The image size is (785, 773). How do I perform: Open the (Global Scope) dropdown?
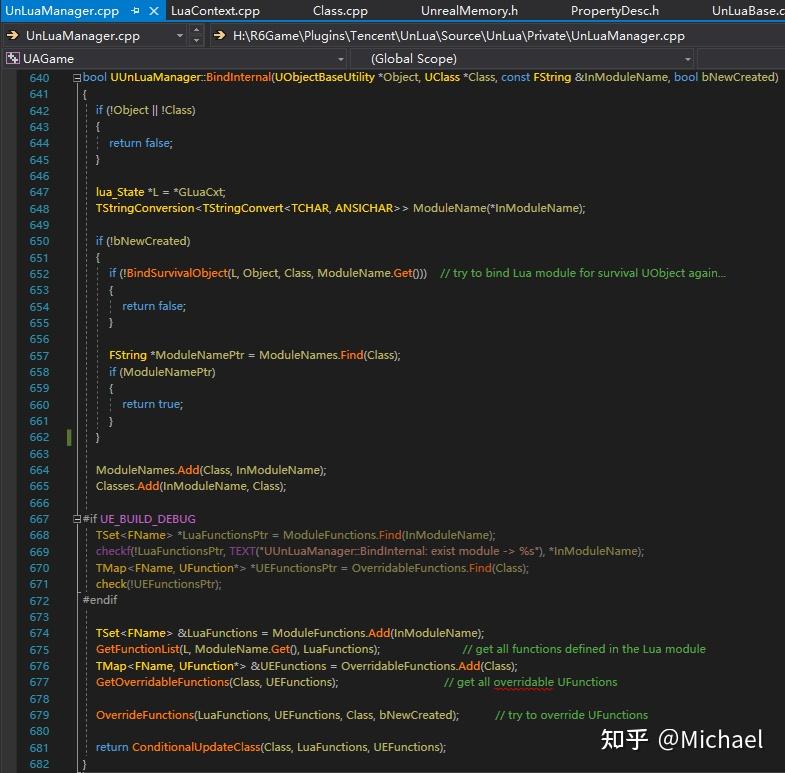click(522, 59)
